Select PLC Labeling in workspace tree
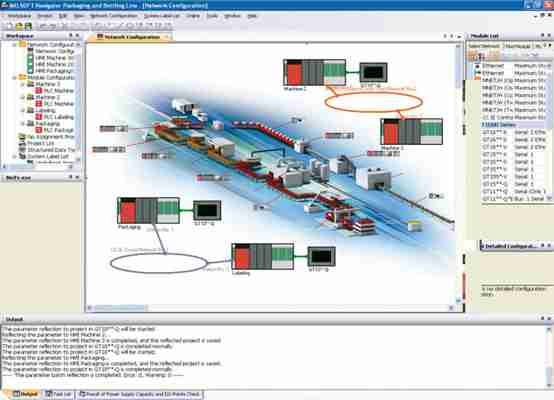Screen dimensions: 554x400 pos(58,117)
